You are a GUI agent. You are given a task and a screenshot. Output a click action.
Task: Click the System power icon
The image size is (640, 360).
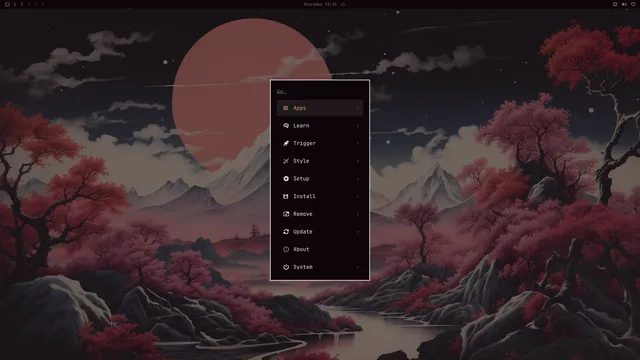(x=286, y=267)
